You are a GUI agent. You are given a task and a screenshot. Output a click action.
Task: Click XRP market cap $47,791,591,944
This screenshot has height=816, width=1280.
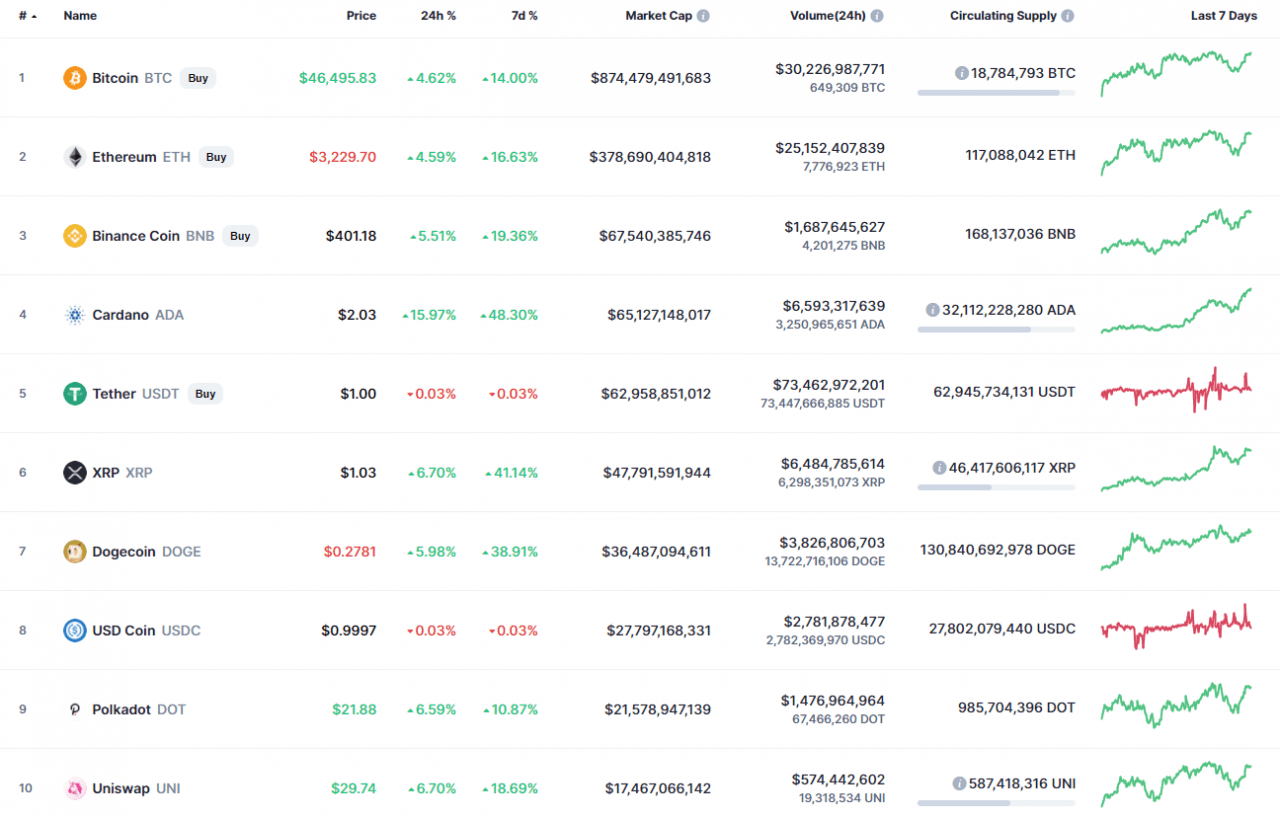pyautogui.click(x=657, y=473)
